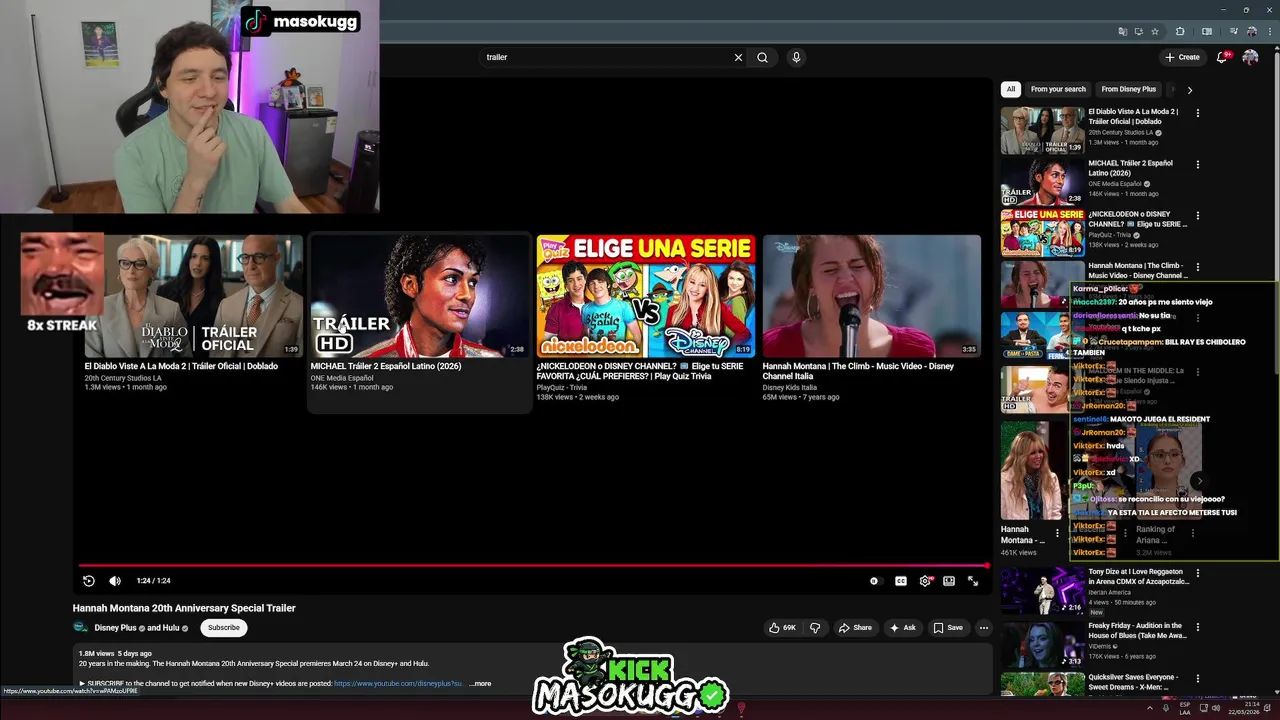
Task: Open options for sidebar 'Nickelodeon o Disney' video
Action: tap(1197, 216)
